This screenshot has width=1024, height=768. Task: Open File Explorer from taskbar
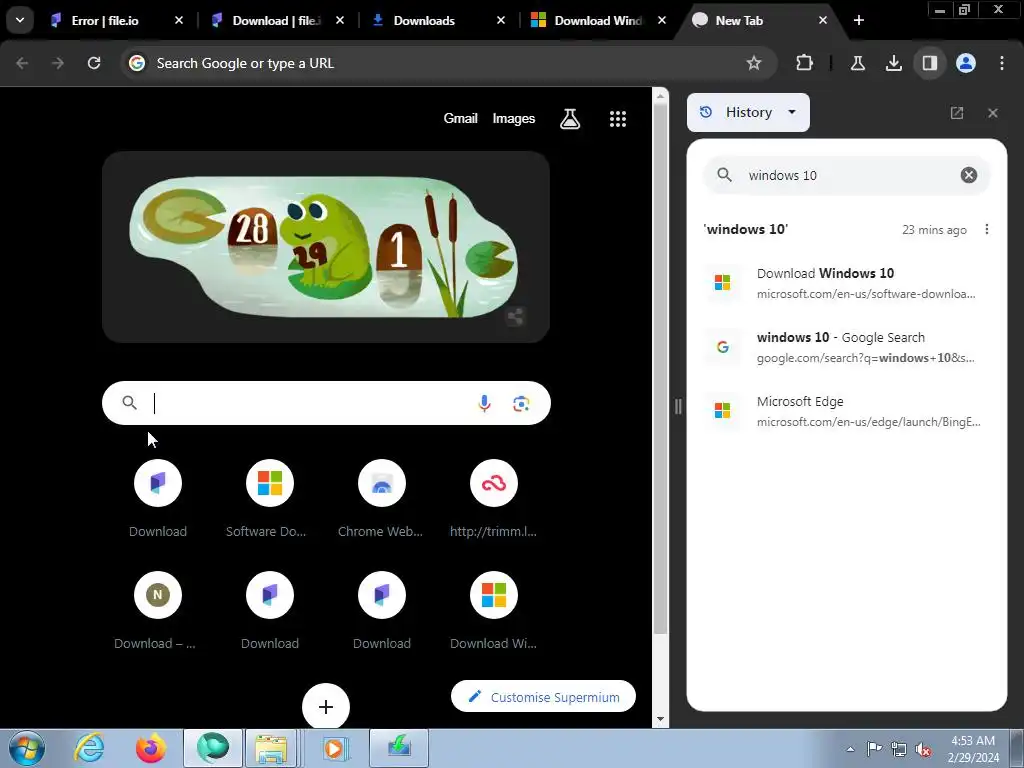(272, 748)
